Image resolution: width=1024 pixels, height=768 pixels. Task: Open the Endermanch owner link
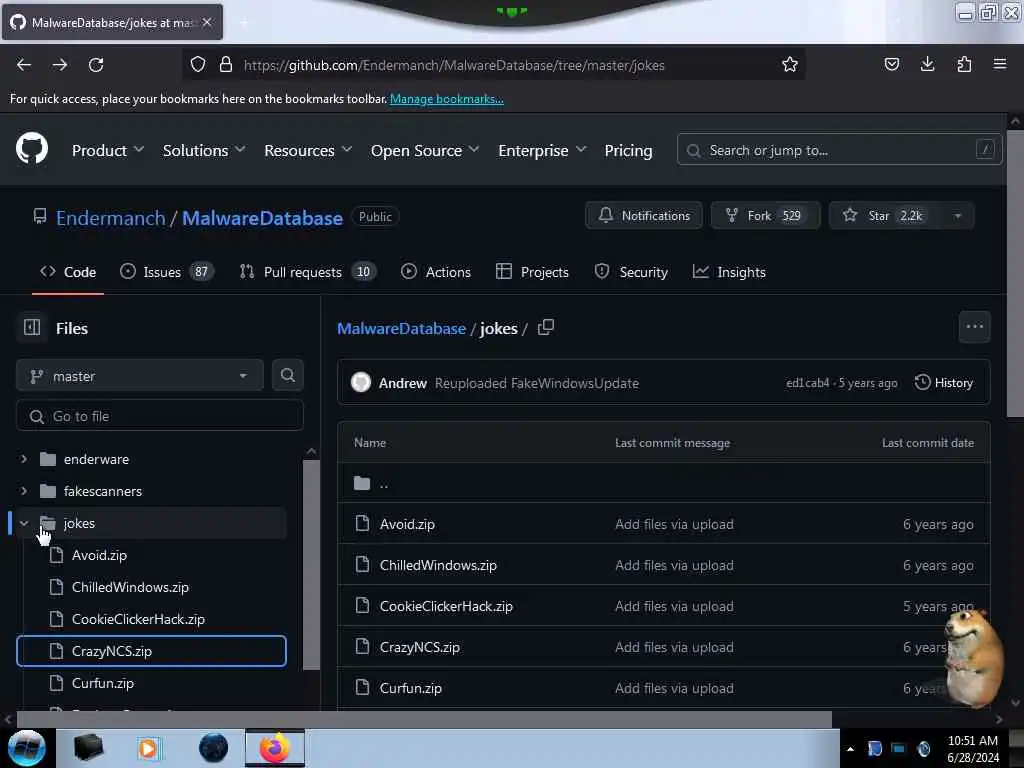point(110,217)
